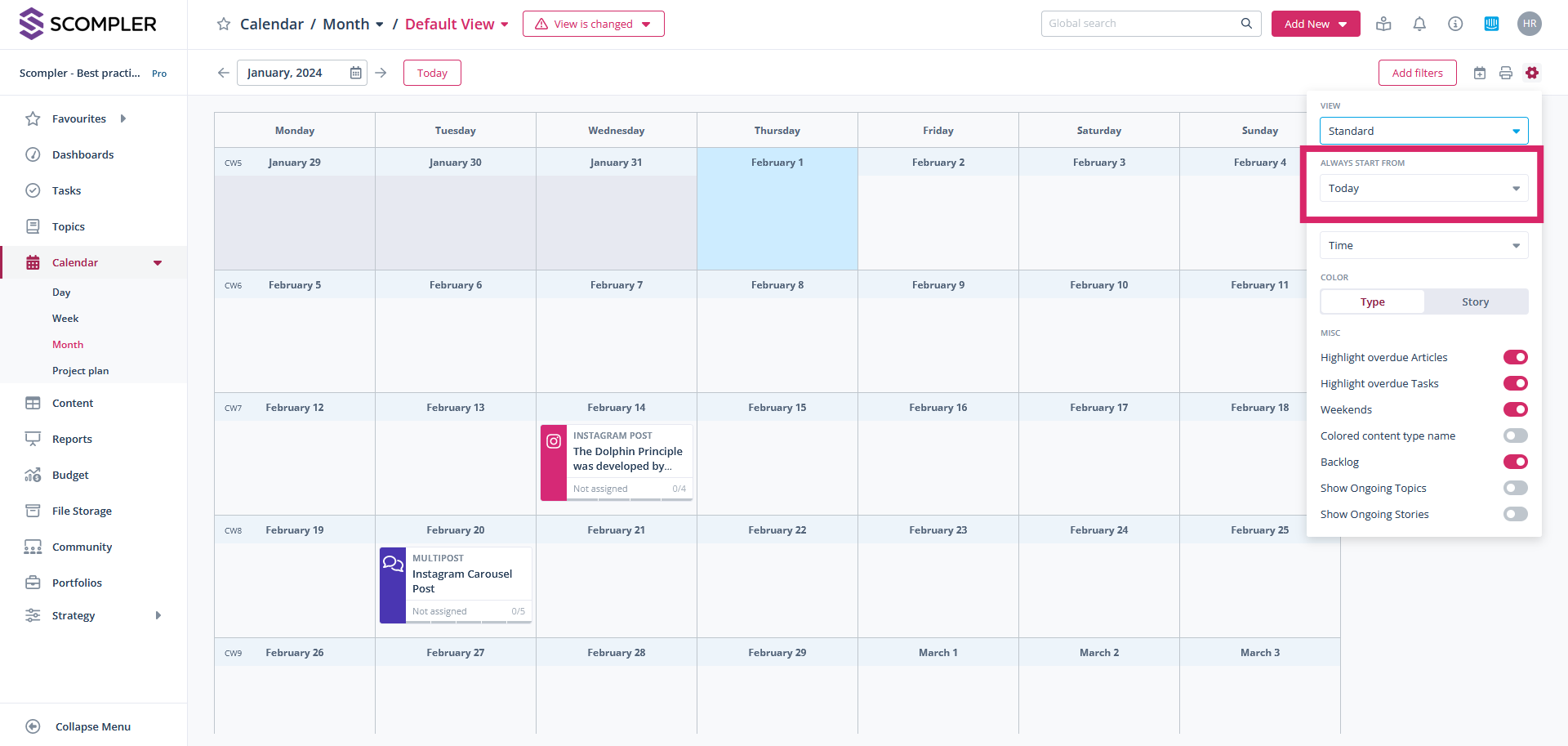Open Reports in the sidebar
Viewport: 1568px width, 746px height.
click(x=72, y=439)
